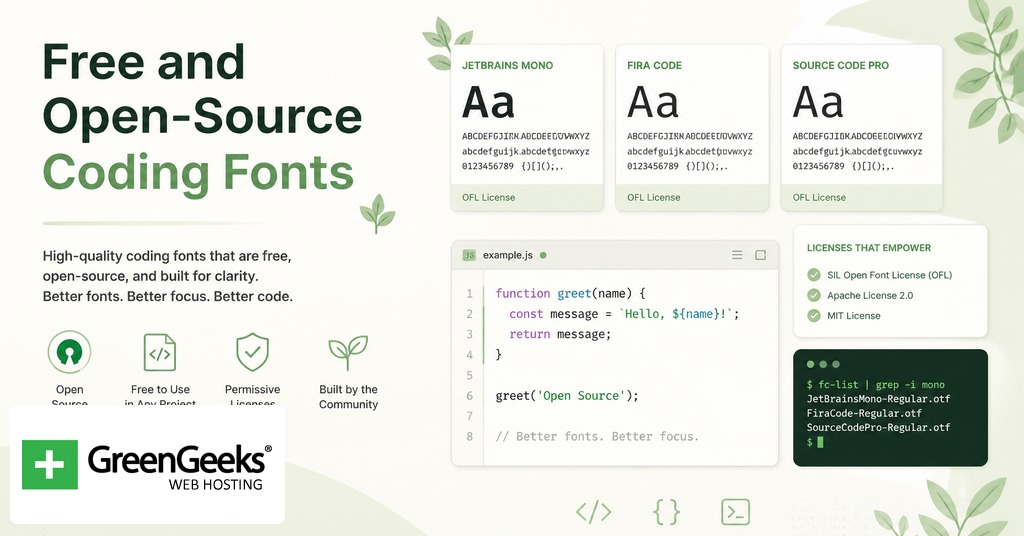Click the angle-bracket code icon at bottom
This screenshot has width=1024, height=536.
(594, 512)
